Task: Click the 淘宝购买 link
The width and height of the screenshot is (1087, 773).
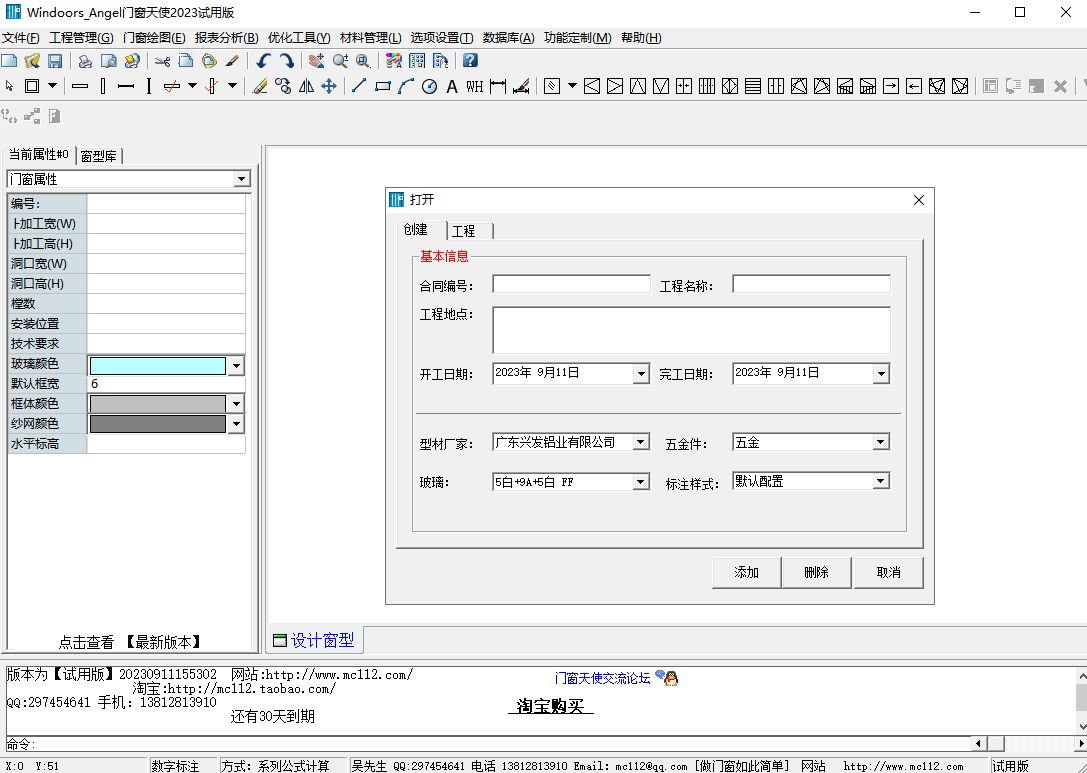Action: pos(551,706)
